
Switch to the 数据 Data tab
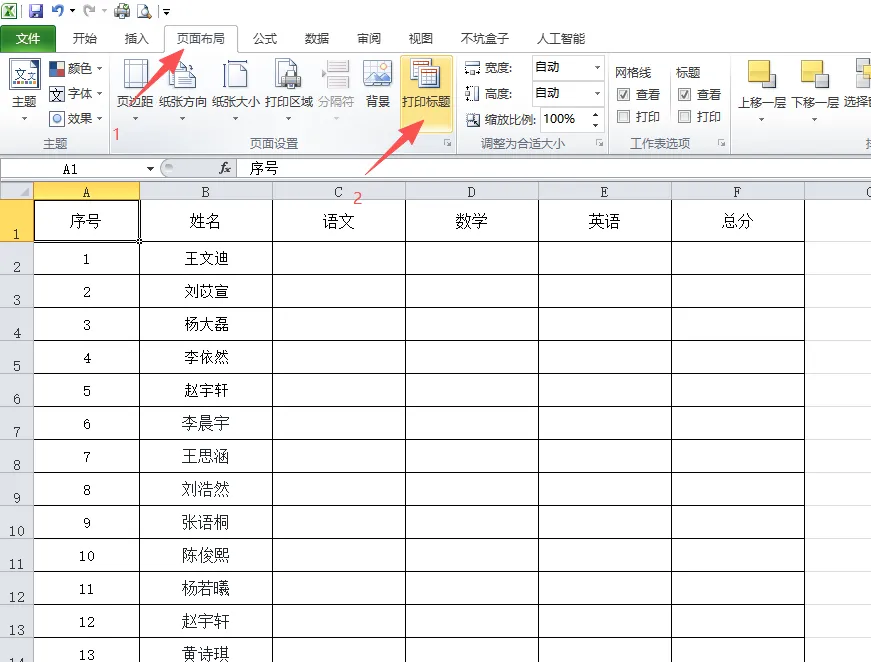click(x=317, y=38)
